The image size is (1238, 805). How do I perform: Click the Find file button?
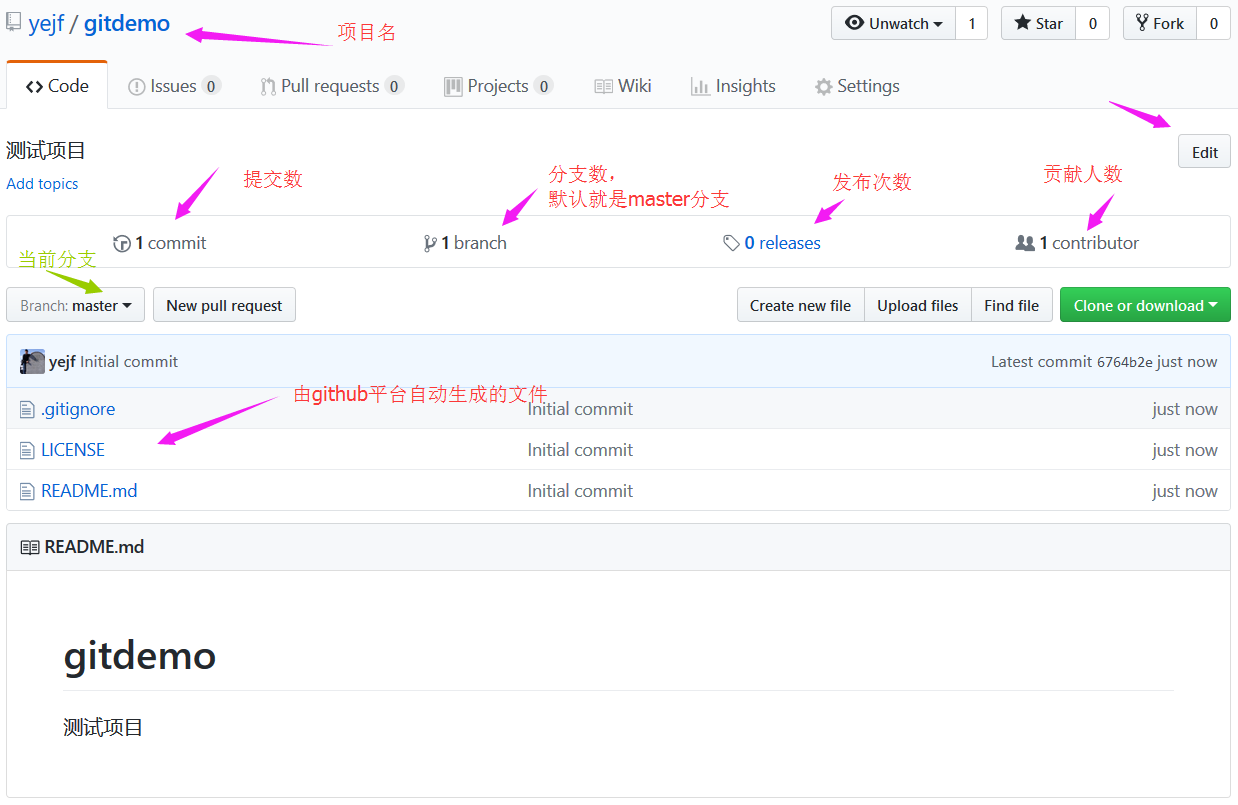(1011, 305)
